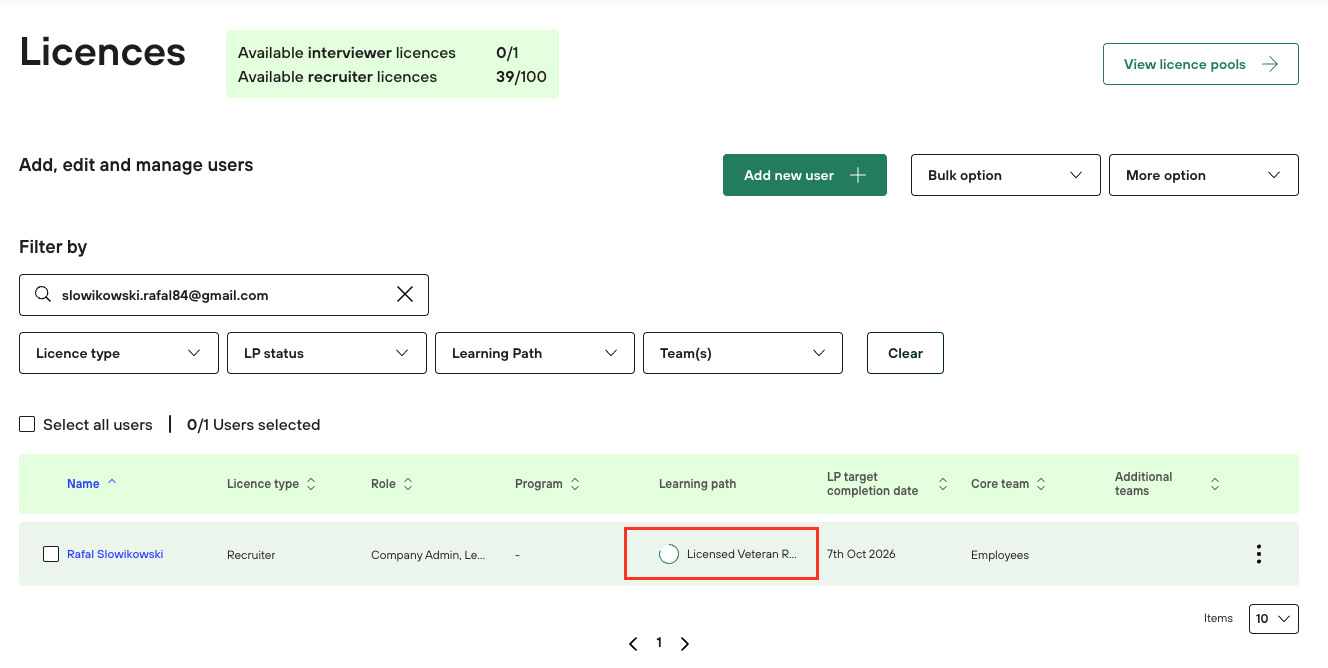Click the search magnifier icon
The height and width of the screenshot is (668, 1328).
[x=43, y=295]
